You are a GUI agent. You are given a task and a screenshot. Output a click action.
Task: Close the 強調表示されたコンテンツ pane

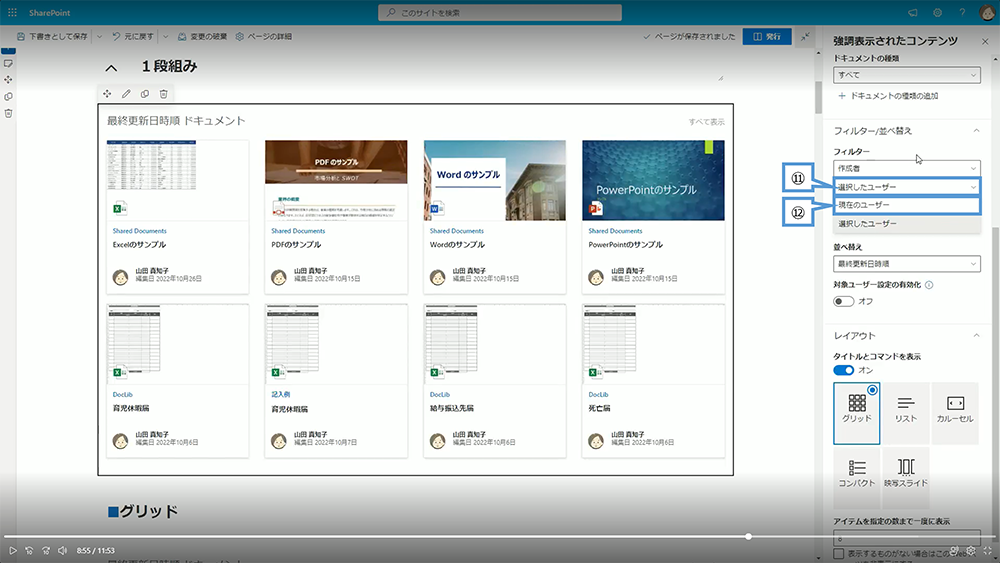pyautogui.click(x=985, y=41)
